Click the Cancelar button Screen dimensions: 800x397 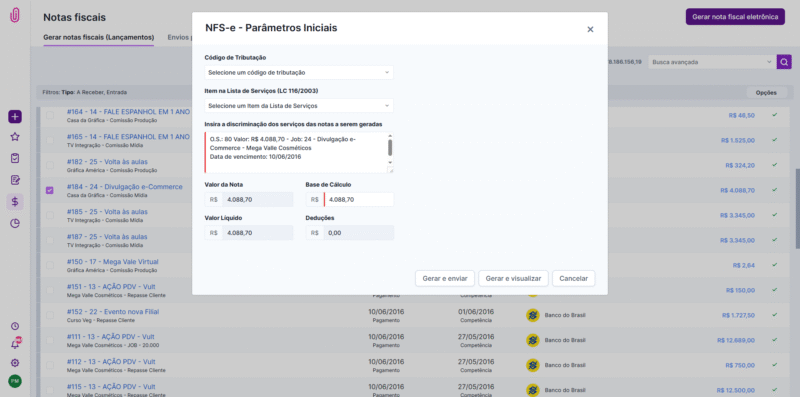point(573,279)
